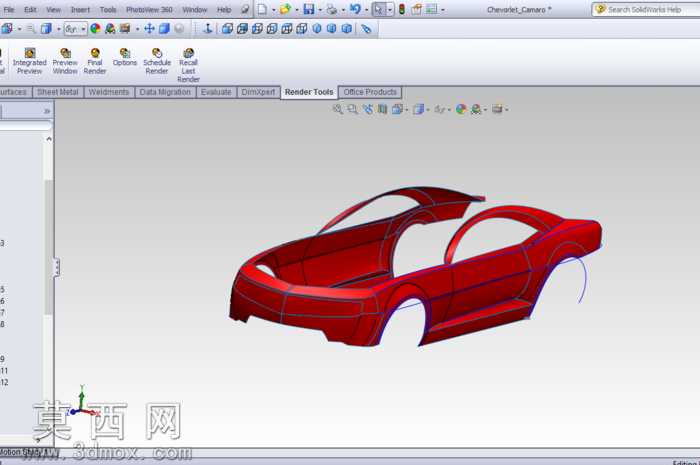The image size is (700, 465).
Task: Click the Normal To anchor icon
Action: pos(207,29)
